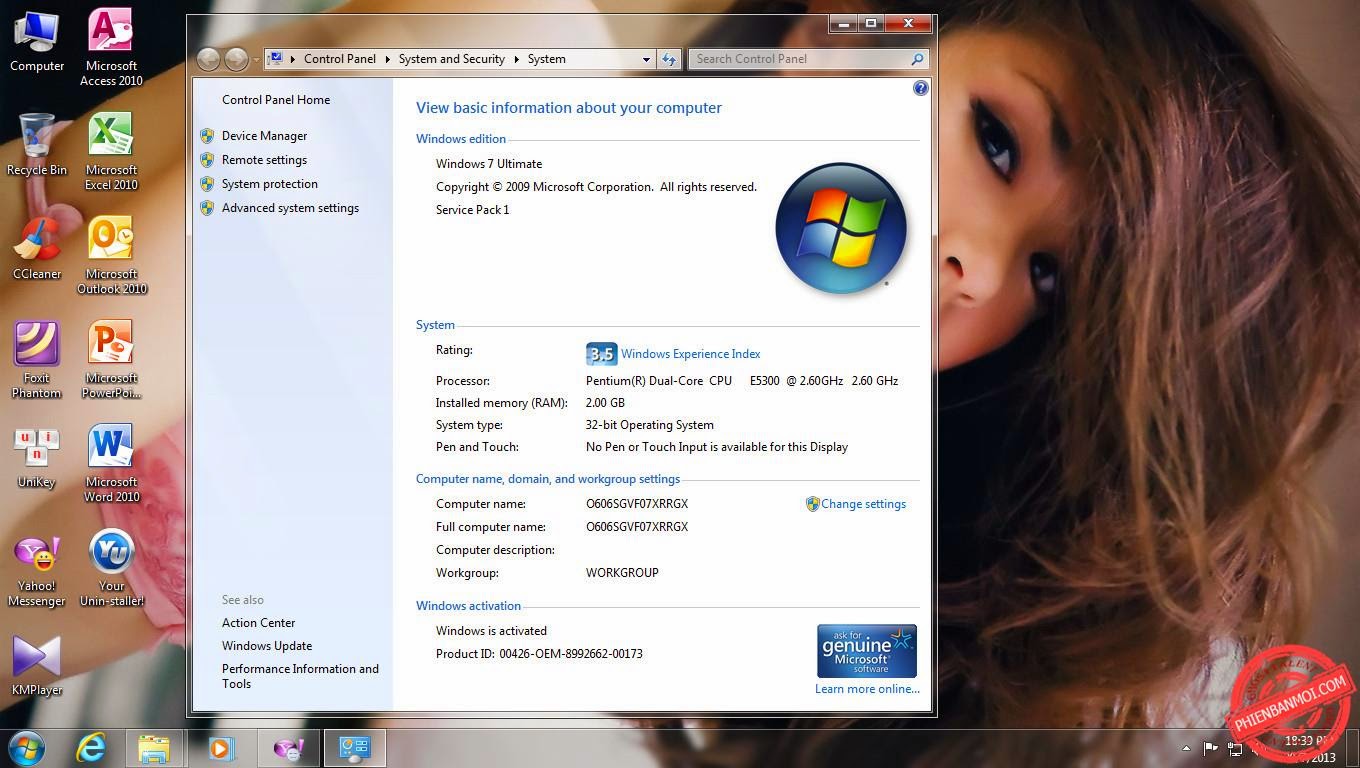Open Windows Media Player from the taskbar
Screen dimensions: 1360x768
coord(222,747)
